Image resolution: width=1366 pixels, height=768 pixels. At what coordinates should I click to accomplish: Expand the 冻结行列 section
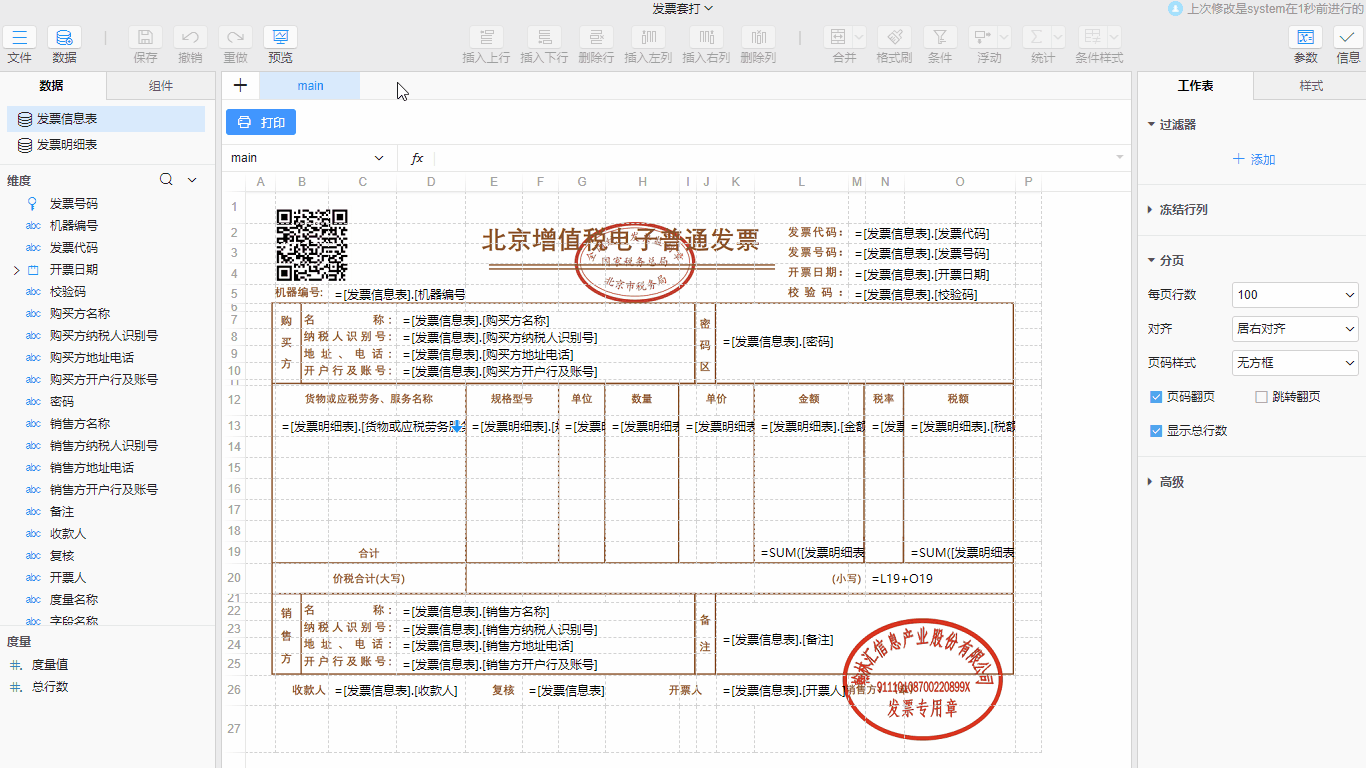pyautogui.click(x=1184, y=210)
